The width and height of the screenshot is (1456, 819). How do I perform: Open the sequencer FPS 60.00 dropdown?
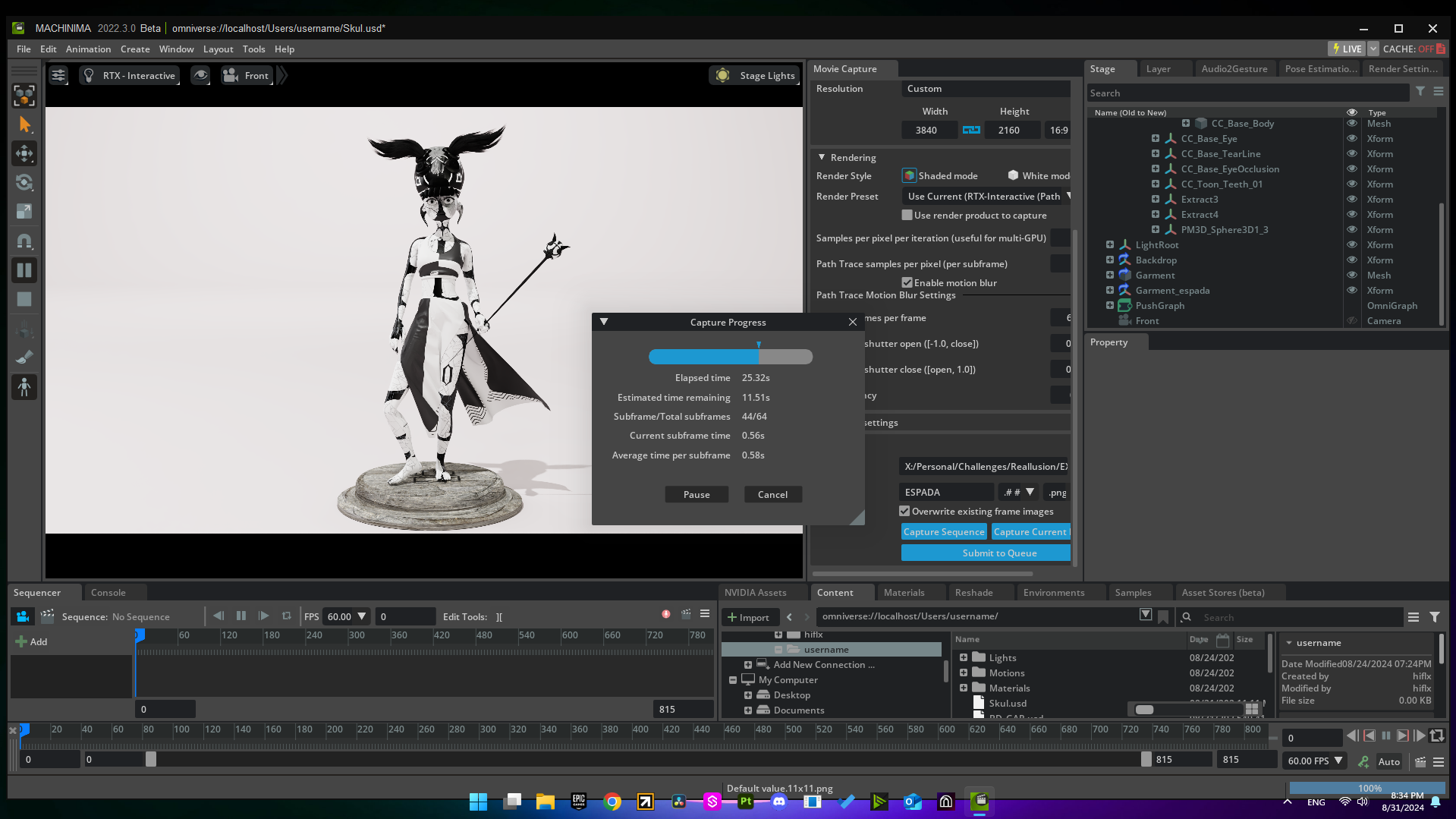[x=346, y=616]
